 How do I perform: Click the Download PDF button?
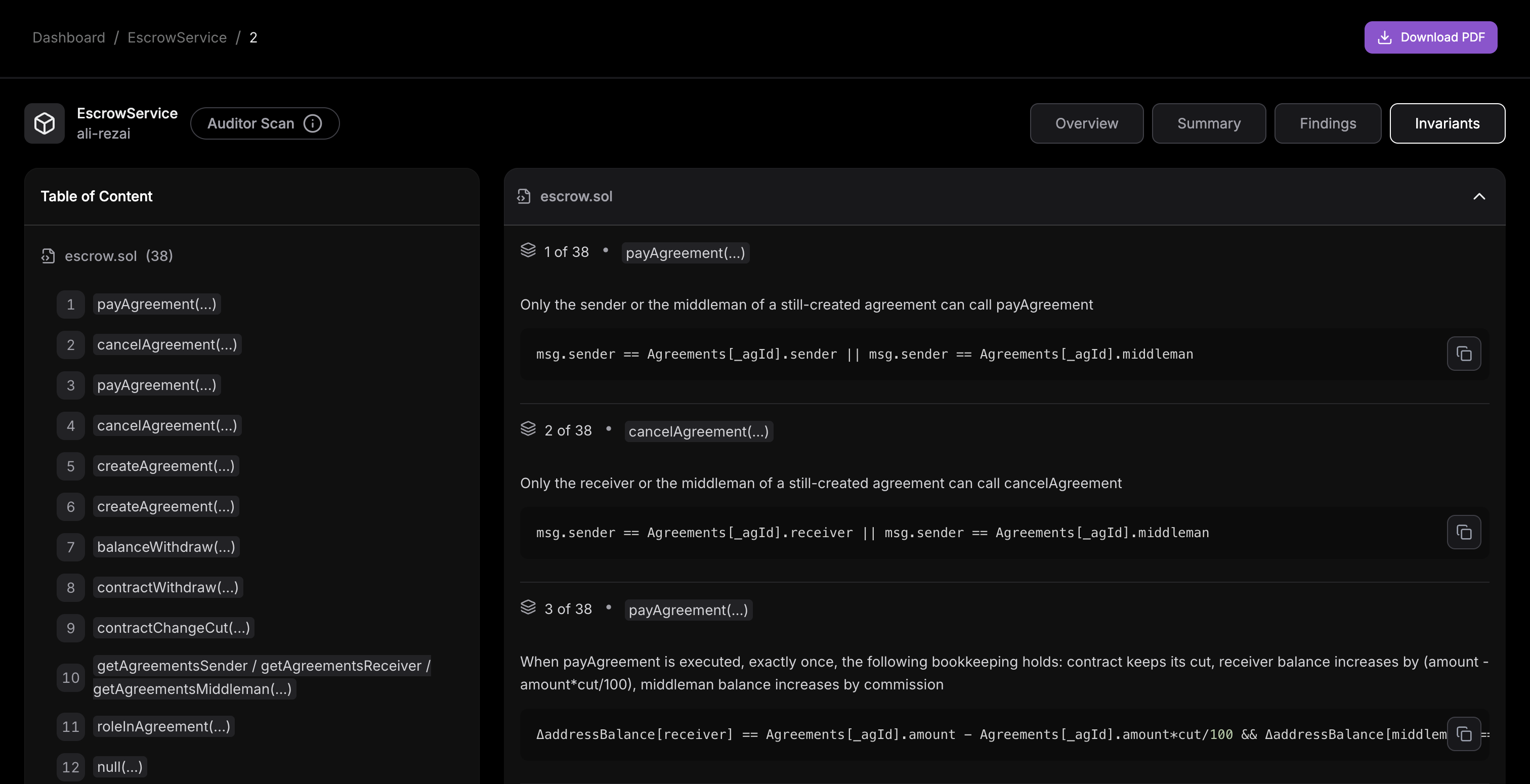[1430, 37]
